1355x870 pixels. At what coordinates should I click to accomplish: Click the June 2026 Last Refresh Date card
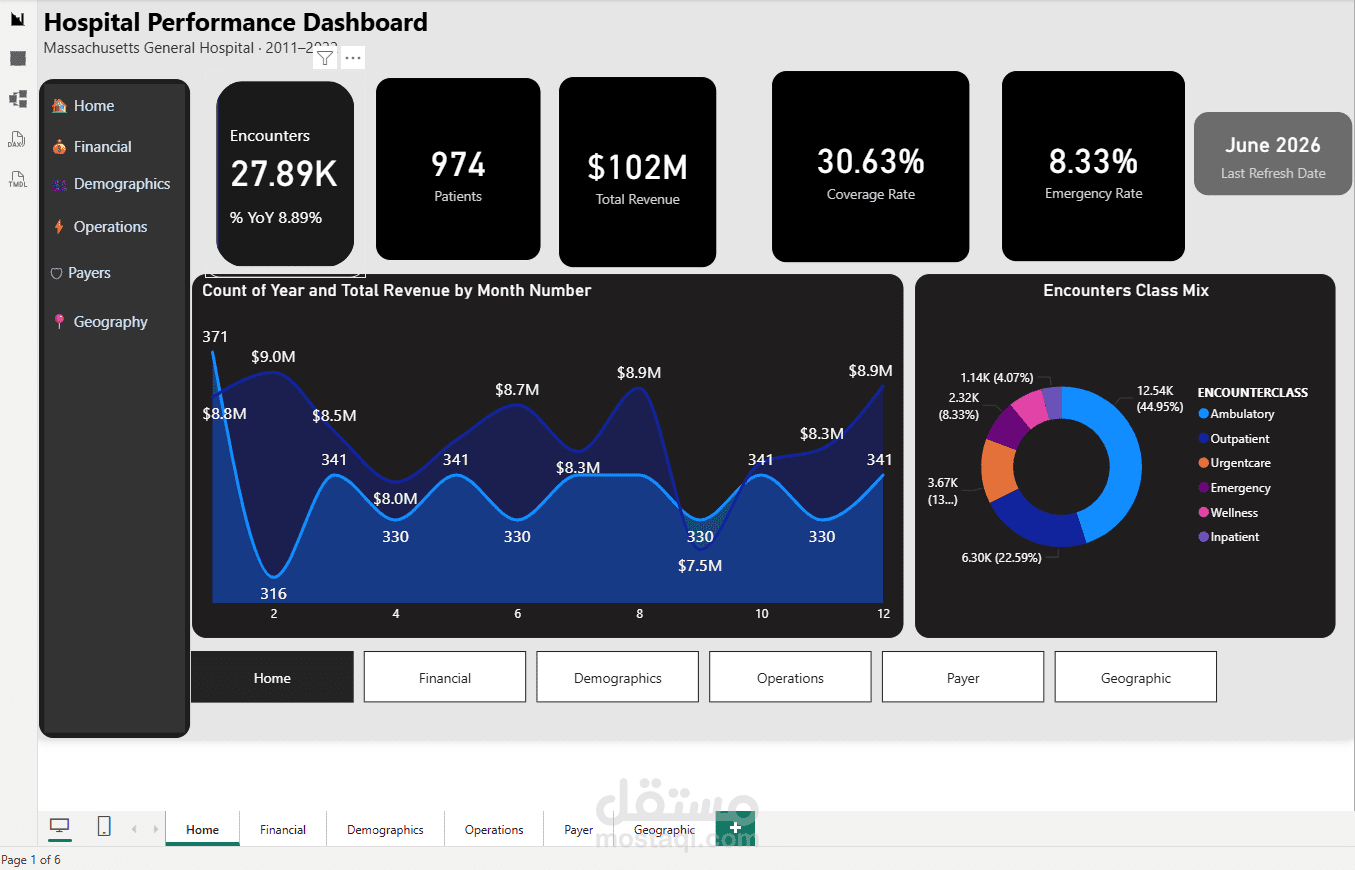[x=1273, y=154]
